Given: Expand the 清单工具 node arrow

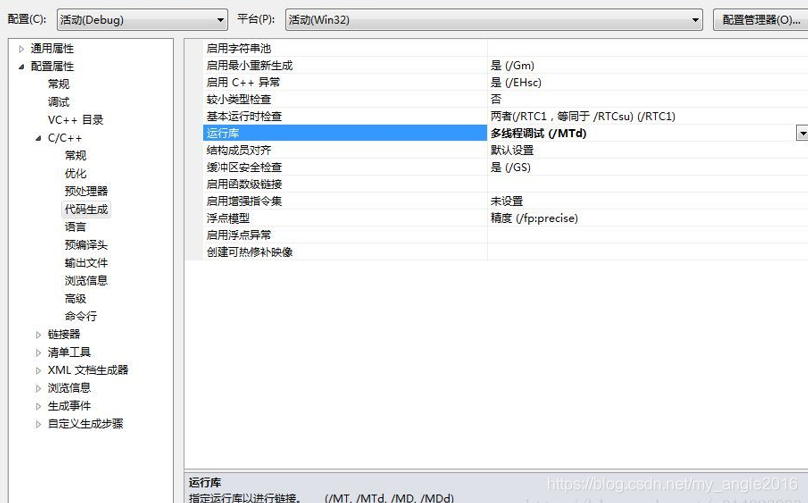Looking at the screenshot, I should point(38,353).
